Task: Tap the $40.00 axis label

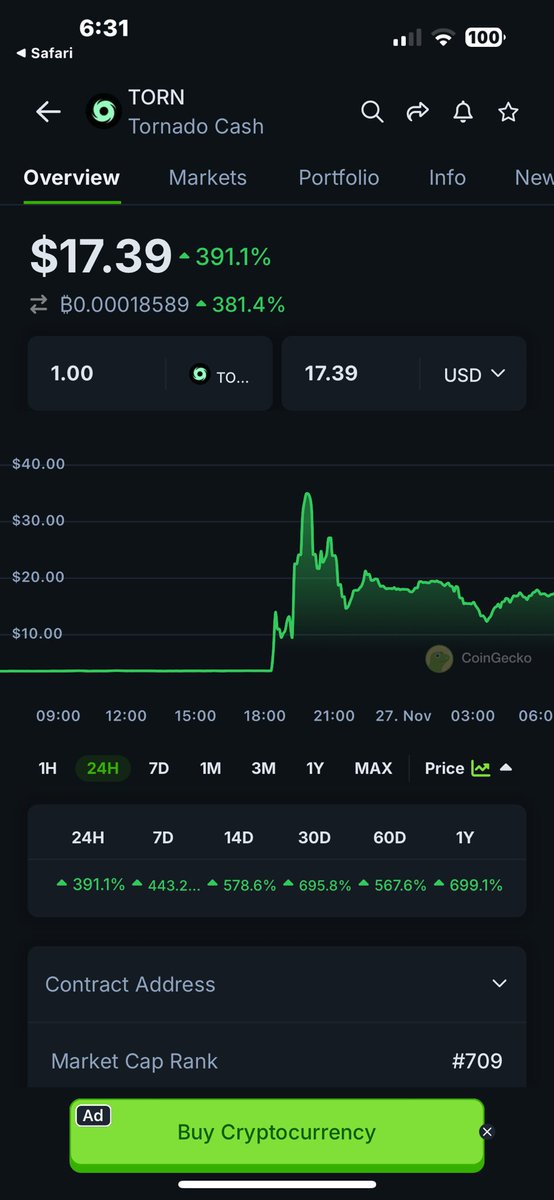Action: tap(38, 464)
